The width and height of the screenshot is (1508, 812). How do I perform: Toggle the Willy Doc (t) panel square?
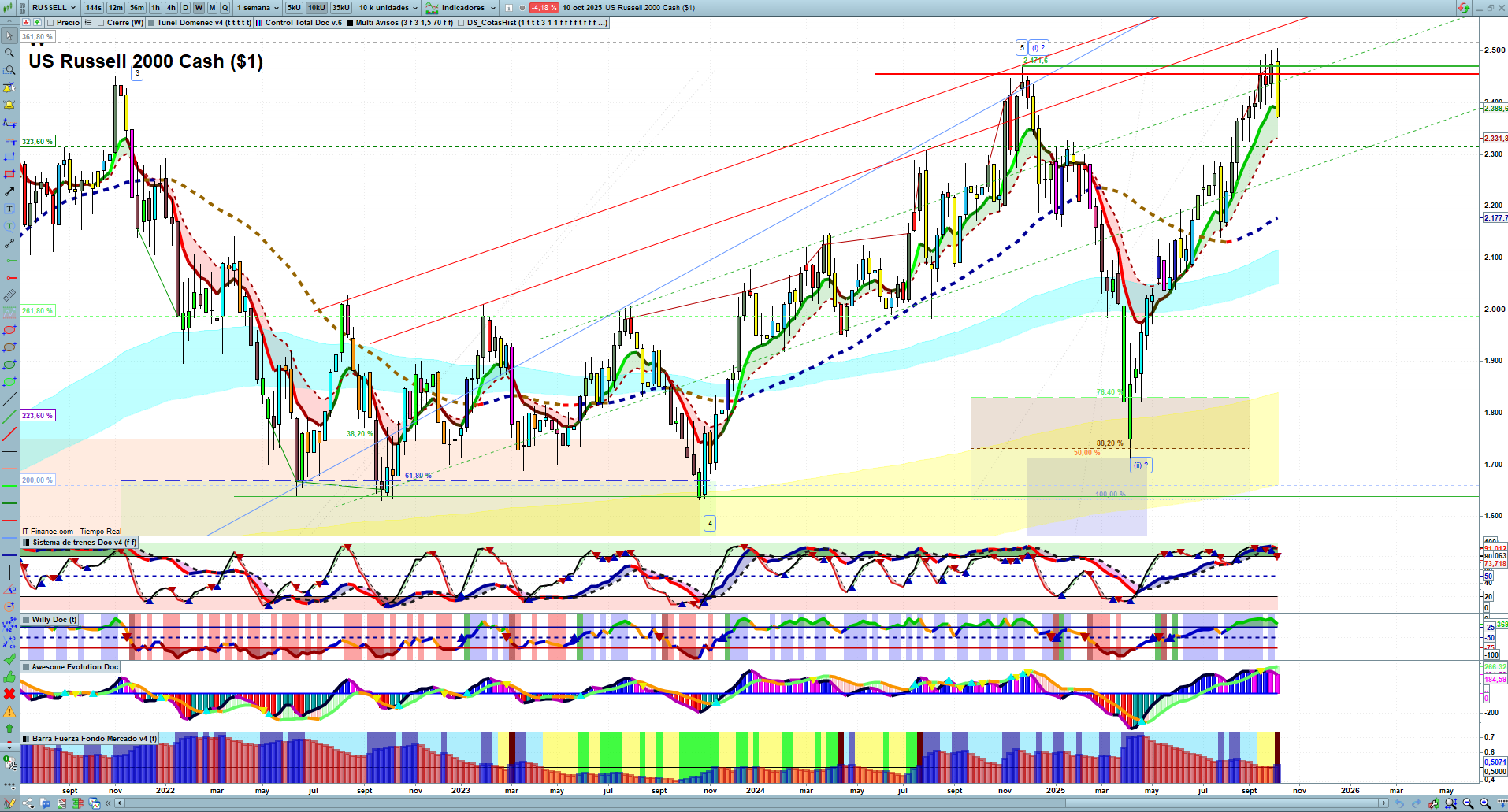pyautogui.click(x=26, y=620)
